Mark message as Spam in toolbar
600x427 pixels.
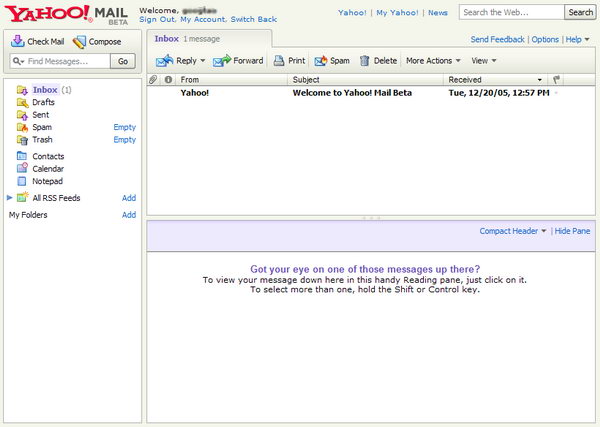tap(332, 61)
